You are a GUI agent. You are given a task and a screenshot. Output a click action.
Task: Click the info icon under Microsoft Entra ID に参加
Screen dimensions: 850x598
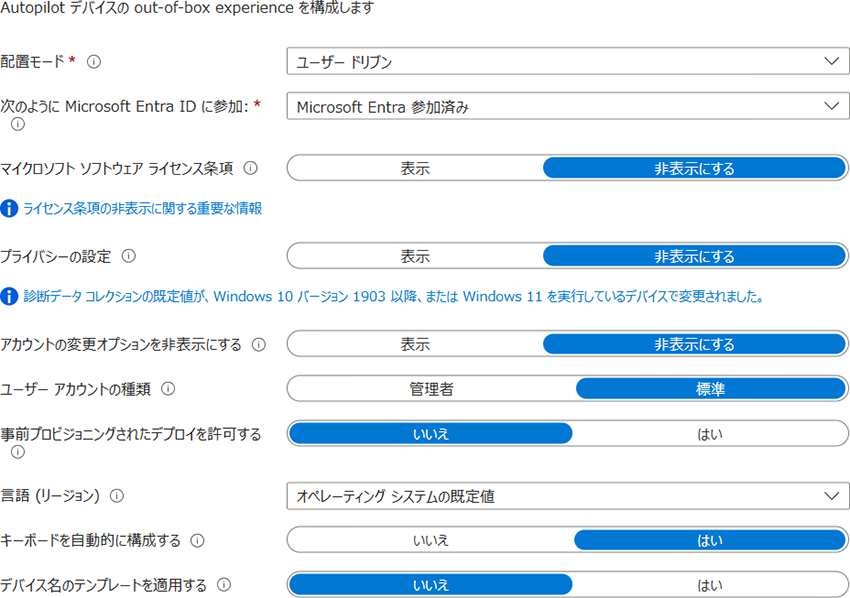[18, 124]
